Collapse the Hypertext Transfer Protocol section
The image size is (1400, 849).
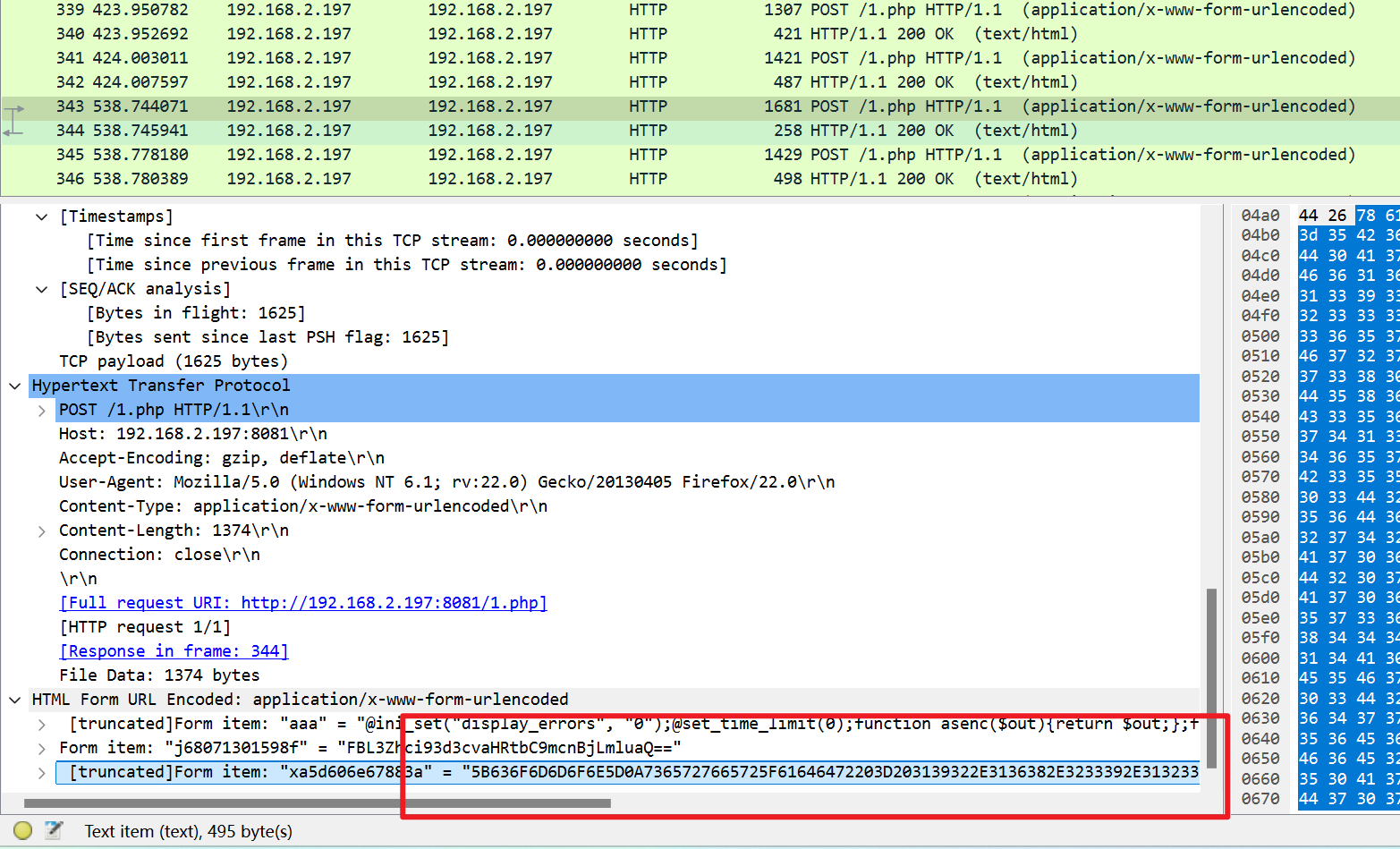pos(14,386)
